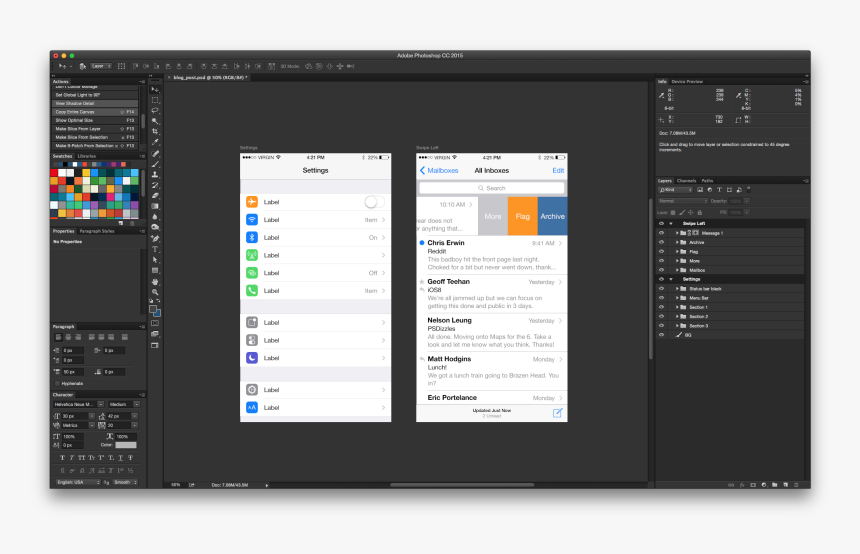Open the Libraries tab
This screenshot has height=554, width=860.
[87, 156]
